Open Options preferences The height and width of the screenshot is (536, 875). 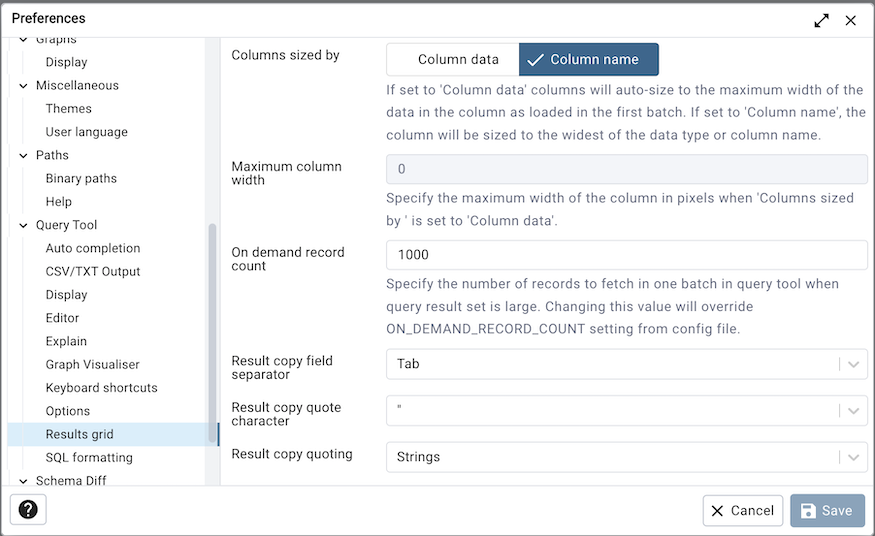coord(68,411)
